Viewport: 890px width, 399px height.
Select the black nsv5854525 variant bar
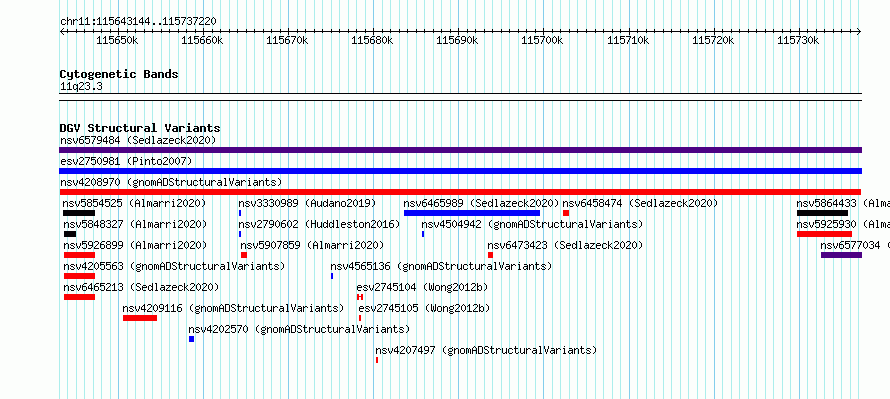79,213
